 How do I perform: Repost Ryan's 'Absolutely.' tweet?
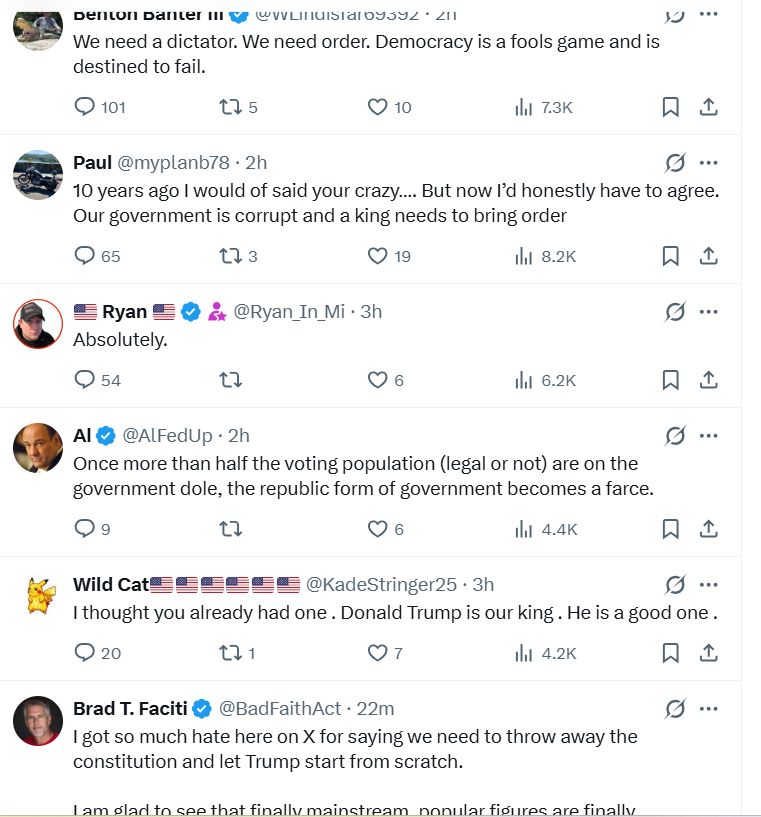(231, 380)
